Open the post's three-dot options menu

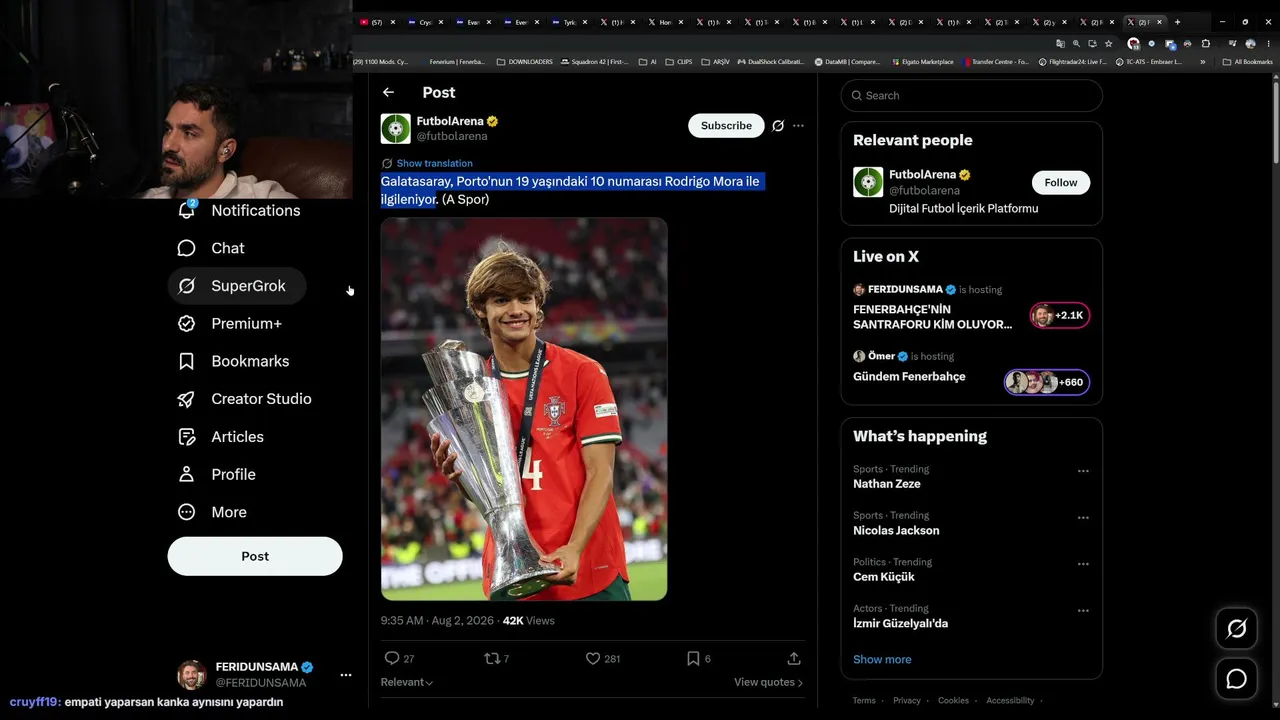pyautogui.click(x=798, y=126)
